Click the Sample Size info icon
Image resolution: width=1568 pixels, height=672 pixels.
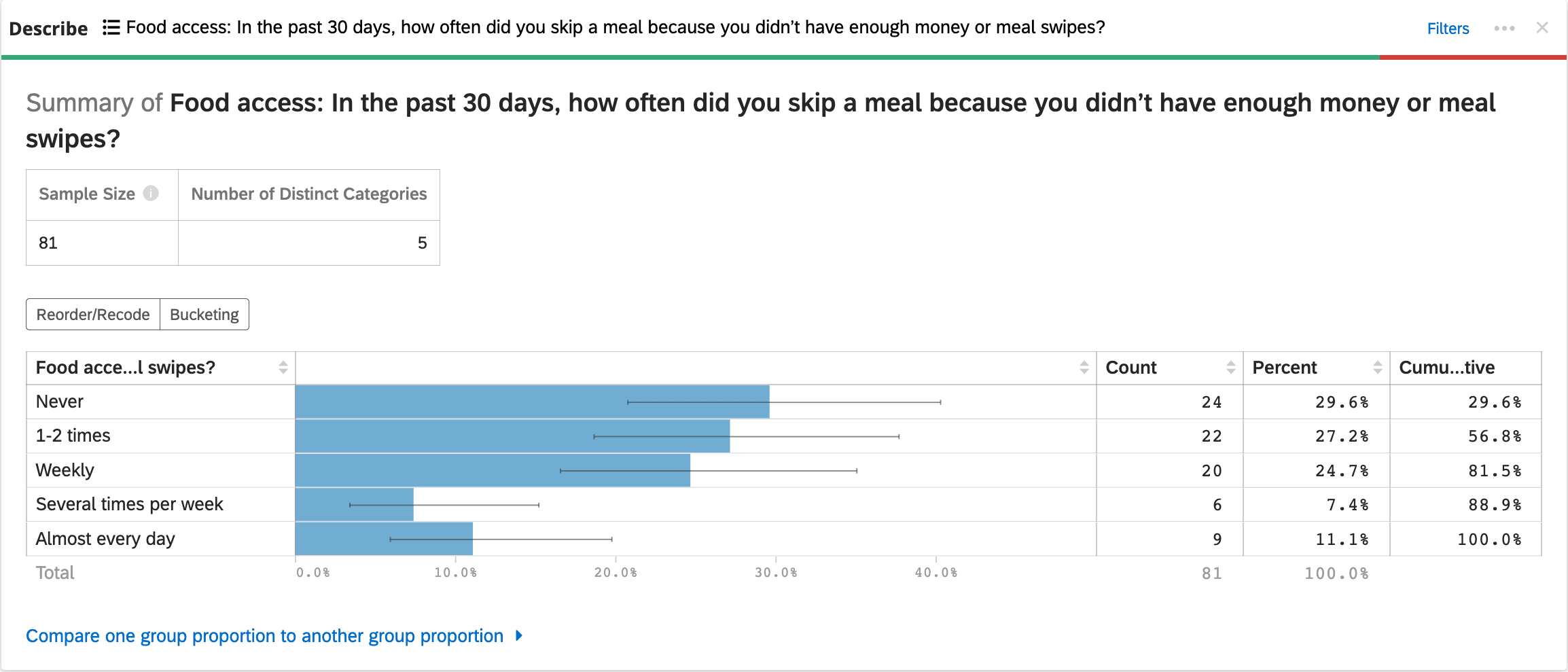[151, 194]
